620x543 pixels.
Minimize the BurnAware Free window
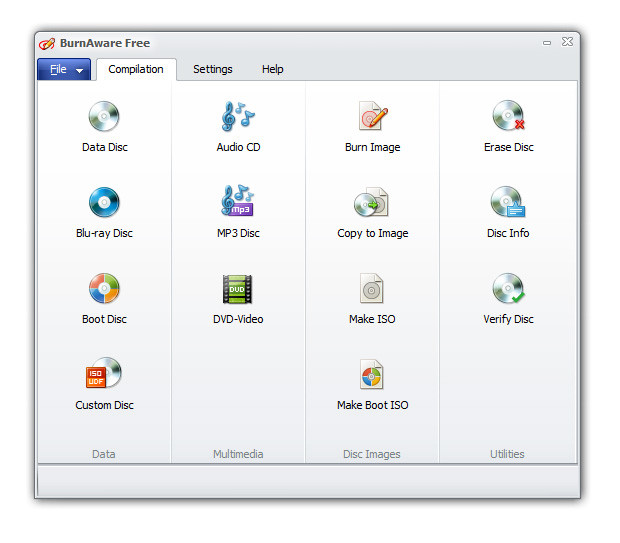pyautogui.click(x=547, y=43)
